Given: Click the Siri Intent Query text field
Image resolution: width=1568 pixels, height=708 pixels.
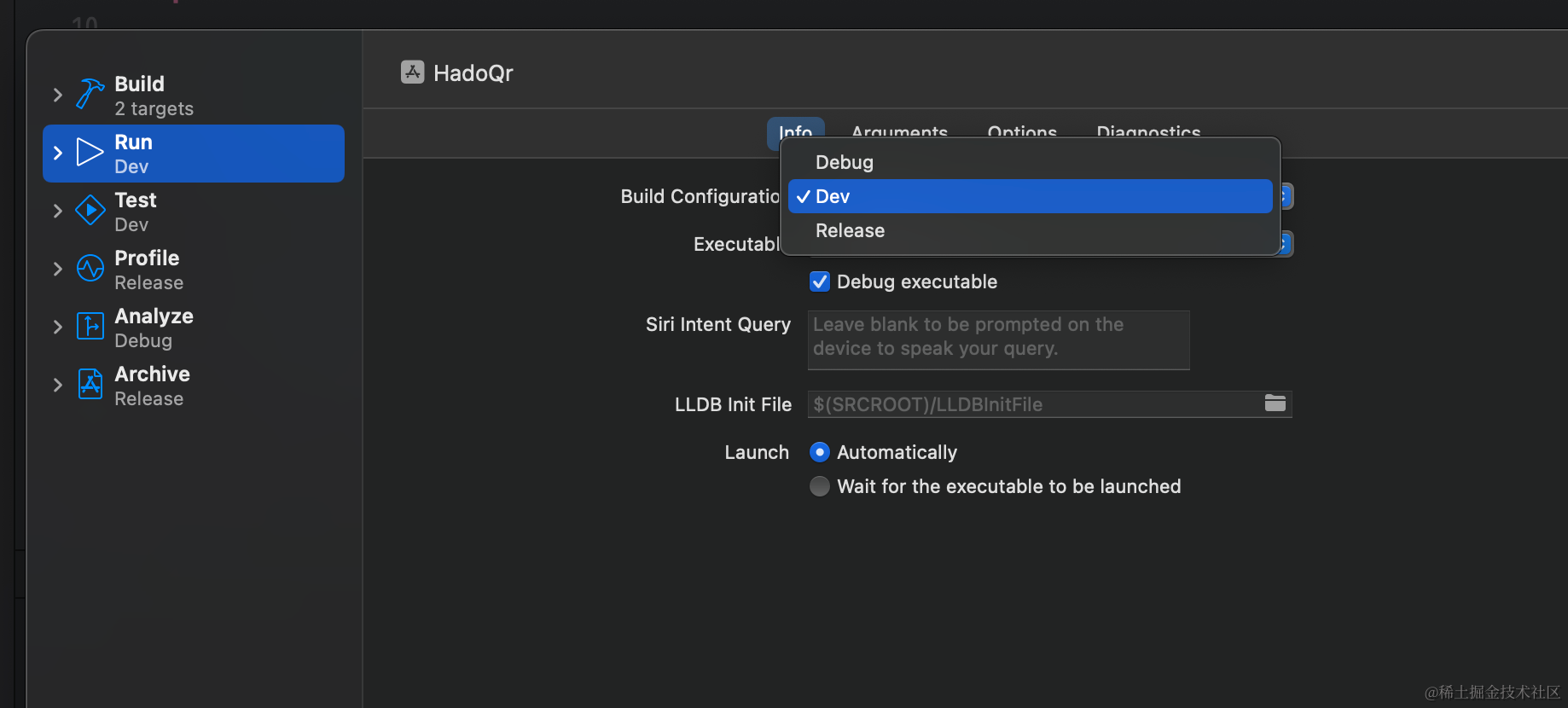Looking at the screenshot, I should click(x=998, y=339).
